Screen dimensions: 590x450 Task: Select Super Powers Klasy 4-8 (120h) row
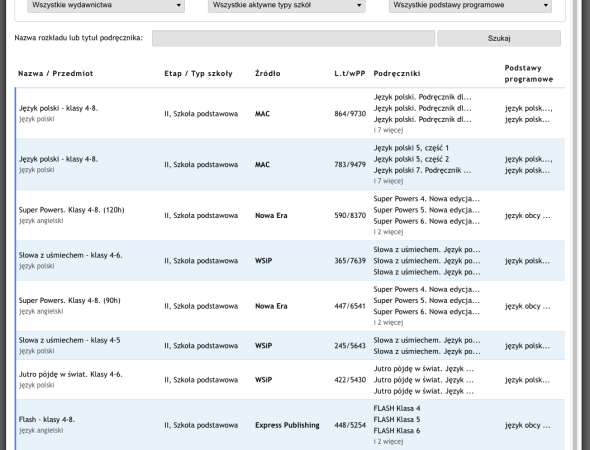coord(290,215)
